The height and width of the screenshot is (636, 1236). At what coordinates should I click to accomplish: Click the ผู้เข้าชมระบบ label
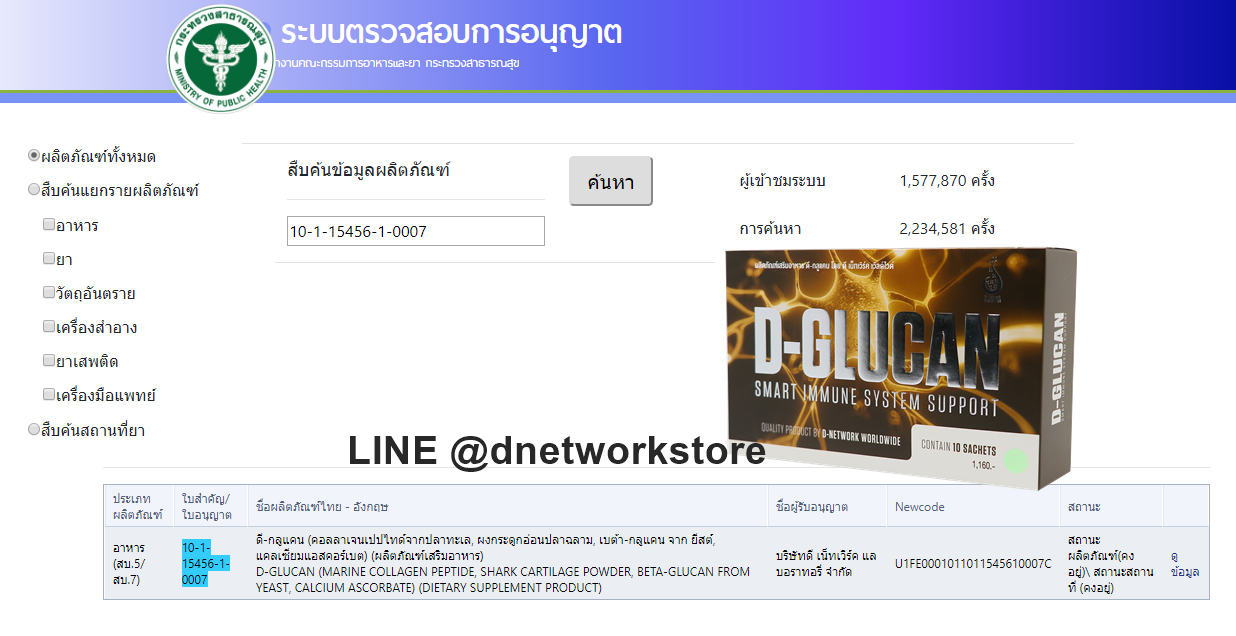coord(783,181)
